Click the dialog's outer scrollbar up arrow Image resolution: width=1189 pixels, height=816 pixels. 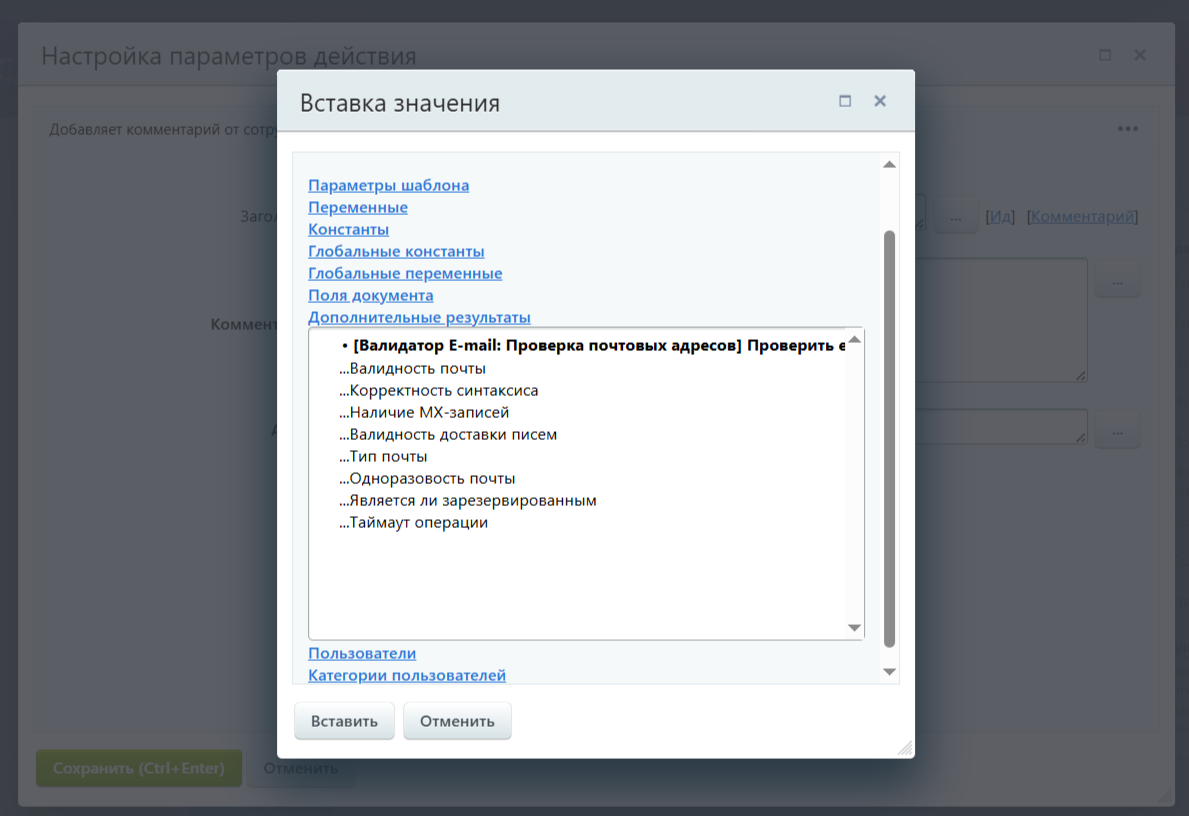[x=889, y=164]
